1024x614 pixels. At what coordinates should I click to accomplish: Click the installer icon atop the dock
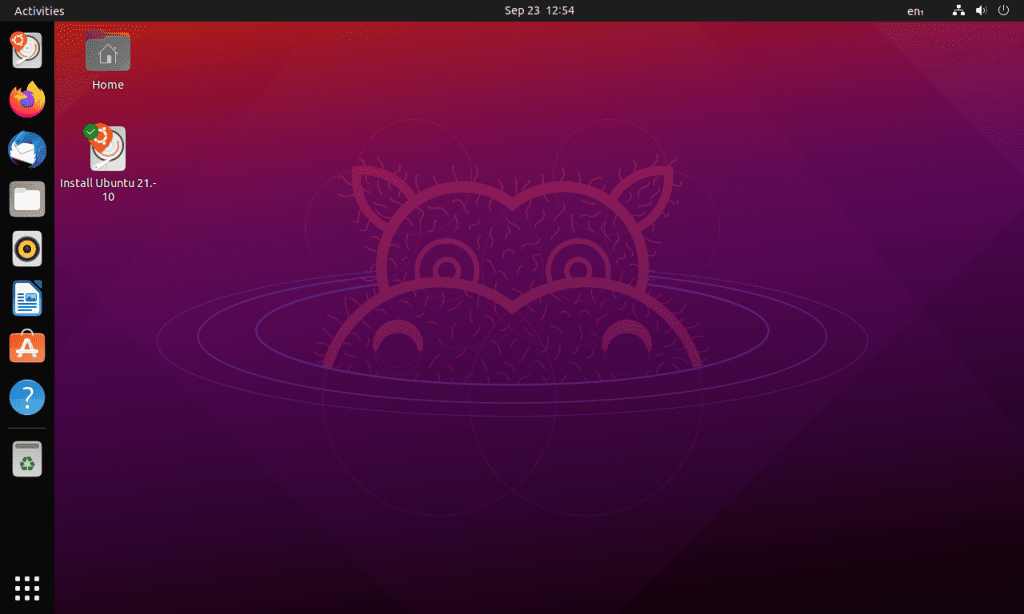point(27,50)
